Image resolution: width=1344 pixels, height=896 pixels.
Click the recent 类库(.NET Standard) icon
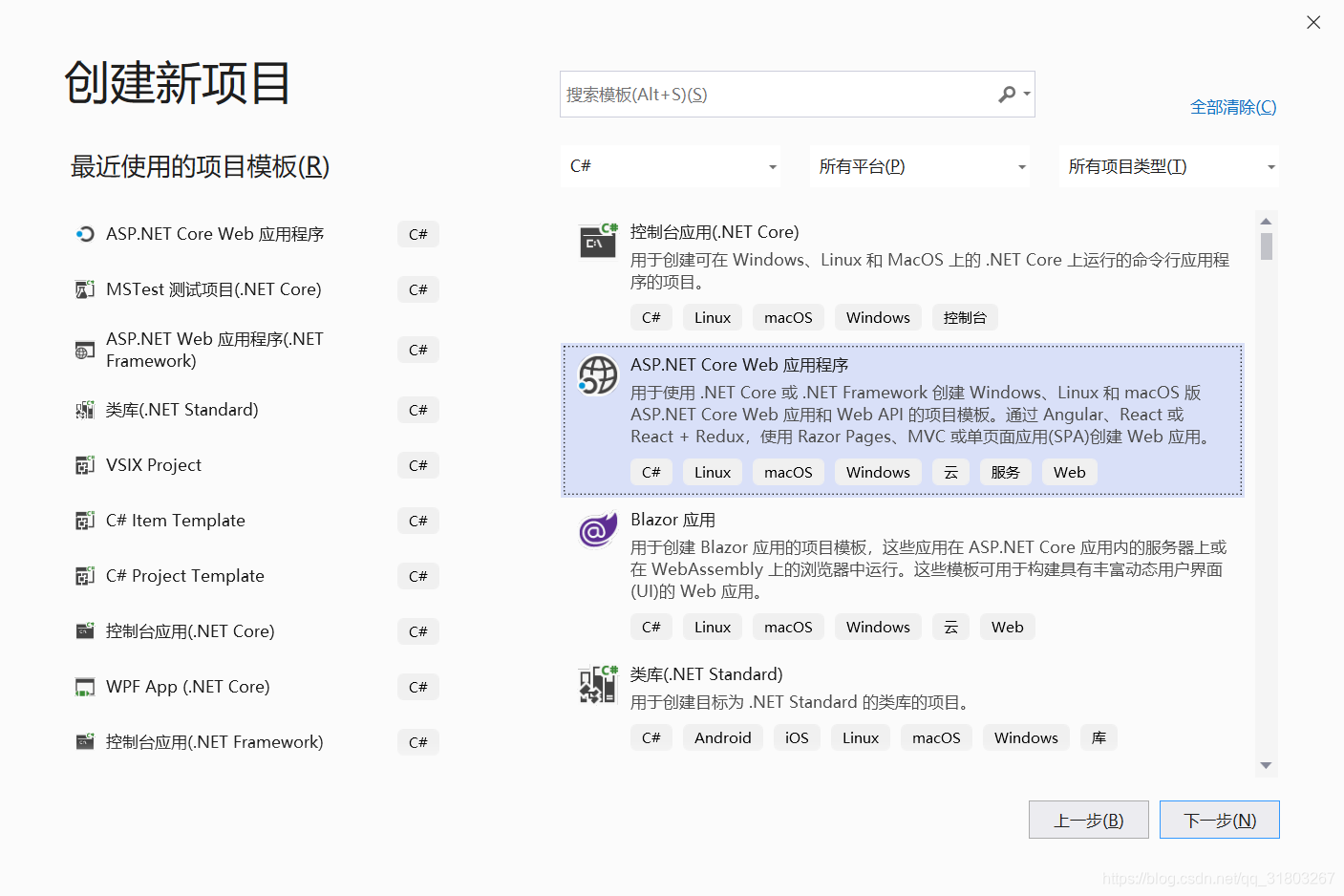[x=85, y=410]
